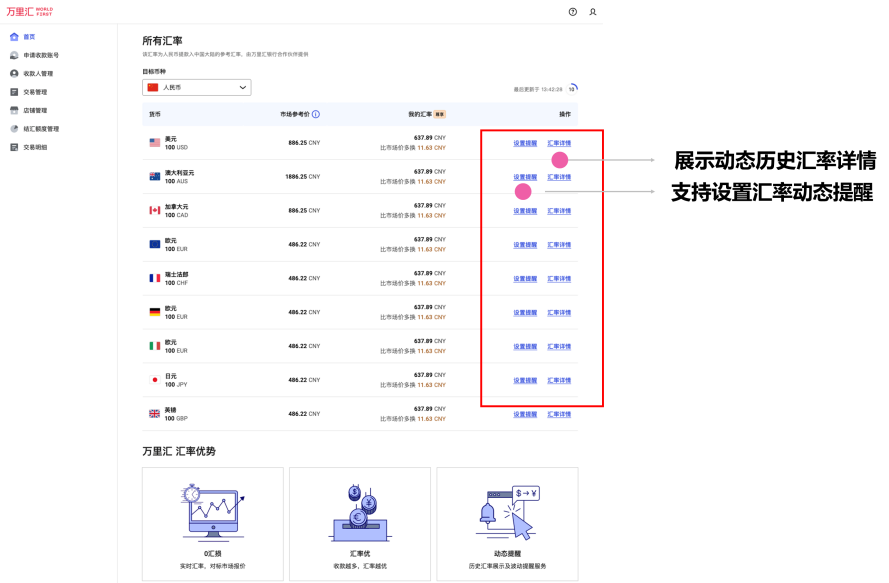Click the Italian flag icon
This screenshot has height=583, width=889.
pos(155,346)
